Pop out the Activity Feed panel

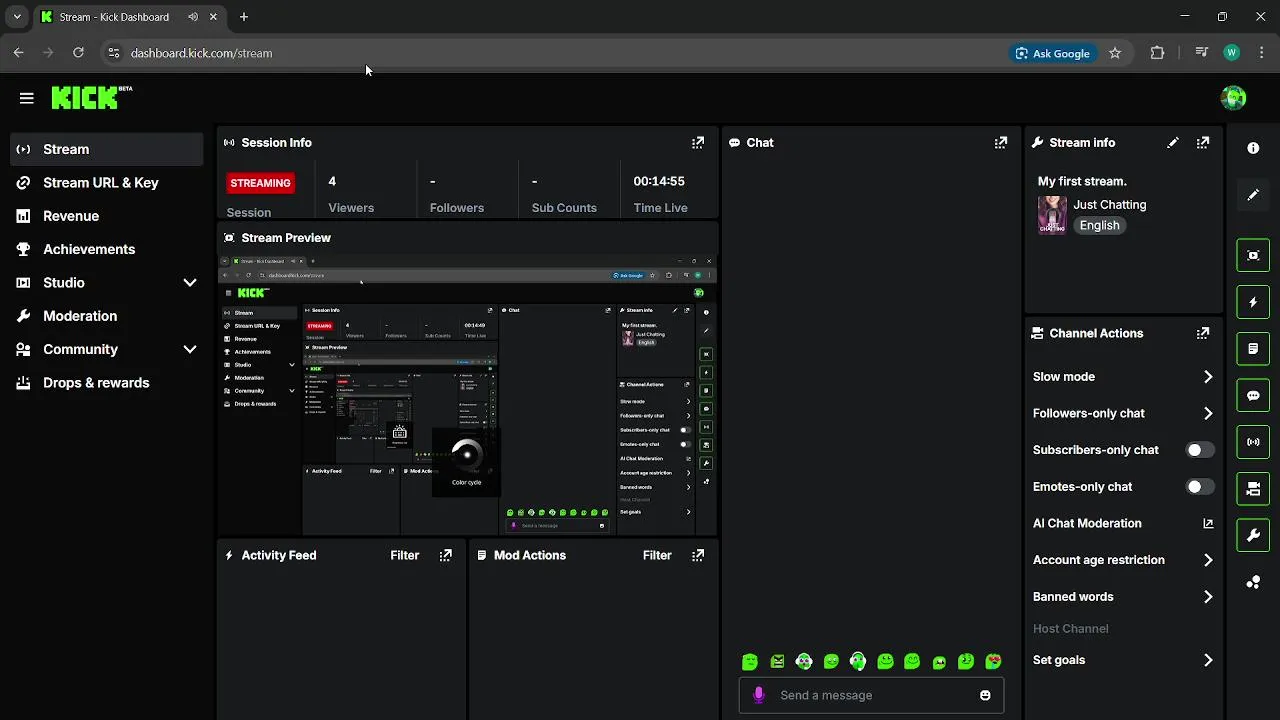446,555
